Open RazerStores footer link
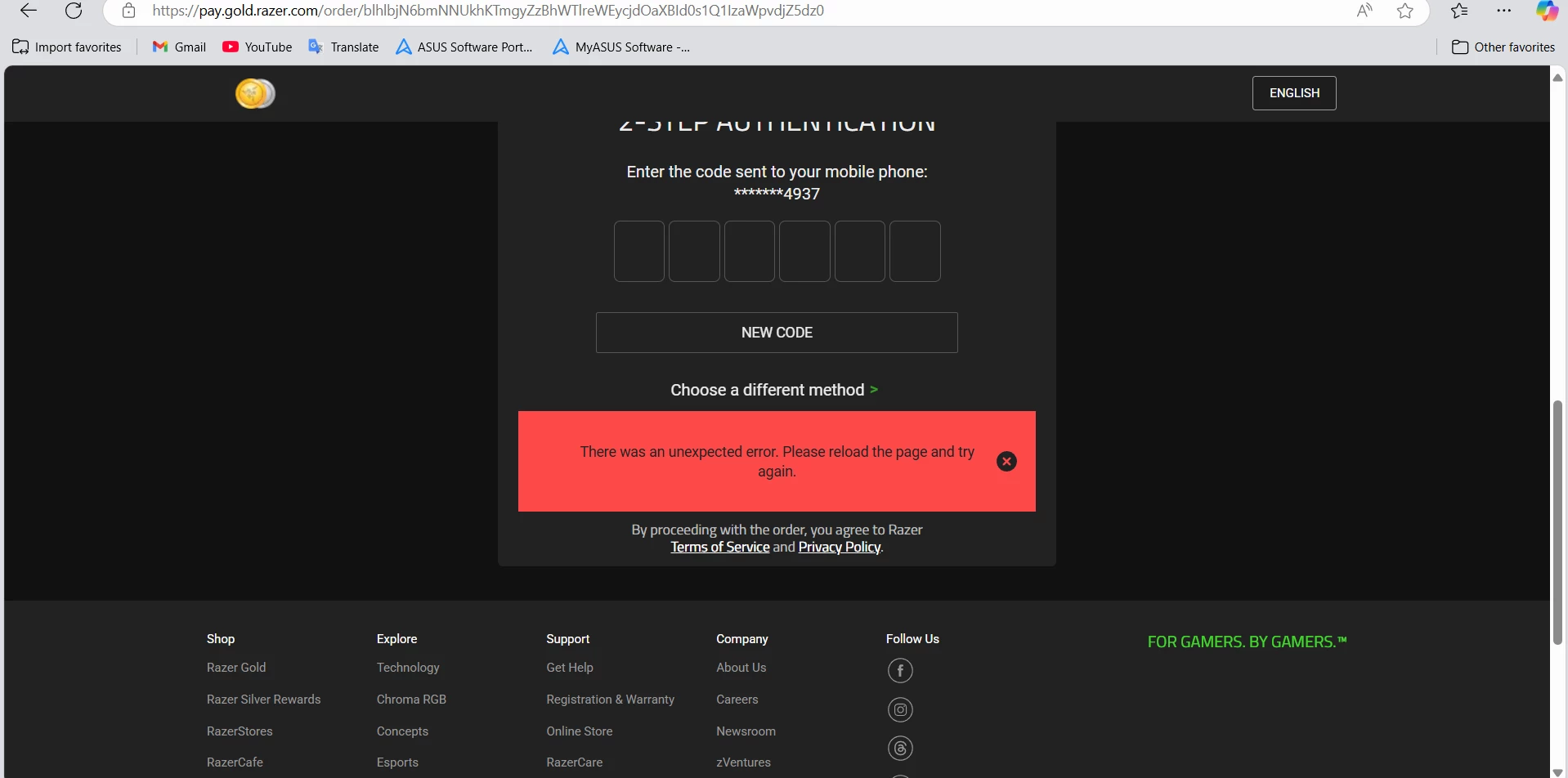 point(240,731)
